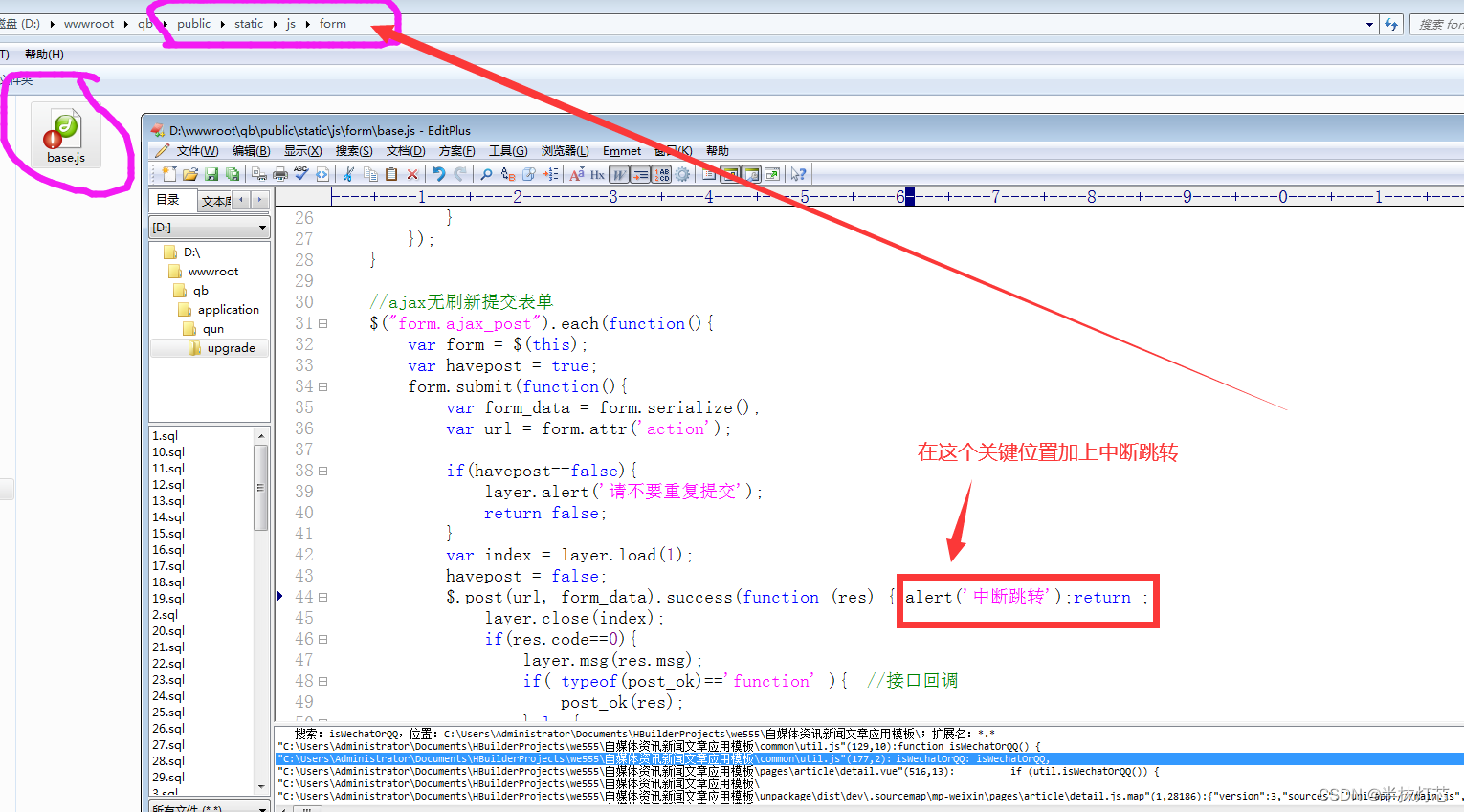This screenshot has height=812, width=1464.
Task: Click the Hx hex viewer icon
Action: tap(596, 173)
